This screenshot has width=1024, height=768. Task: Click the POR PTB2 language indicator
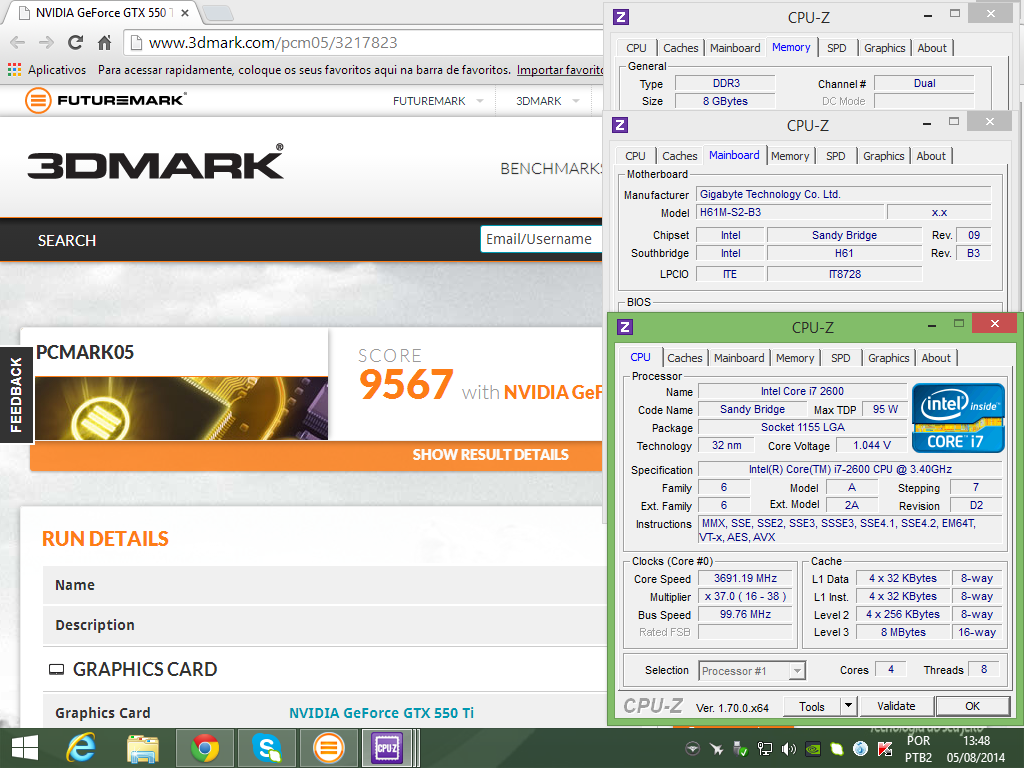tap(918, 749)
